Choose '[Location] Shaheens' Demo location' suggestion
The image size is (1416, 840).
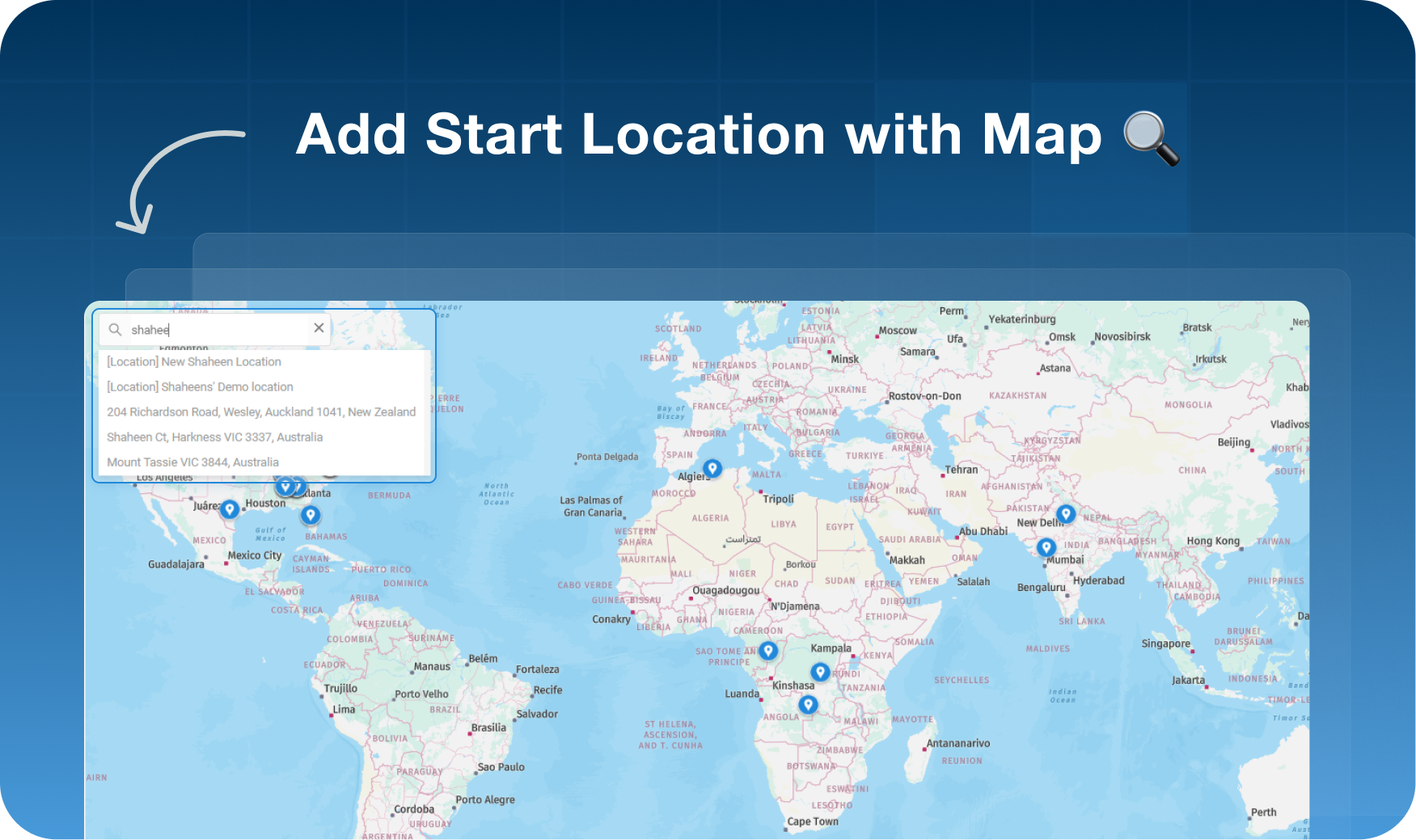tap(200, 387)
